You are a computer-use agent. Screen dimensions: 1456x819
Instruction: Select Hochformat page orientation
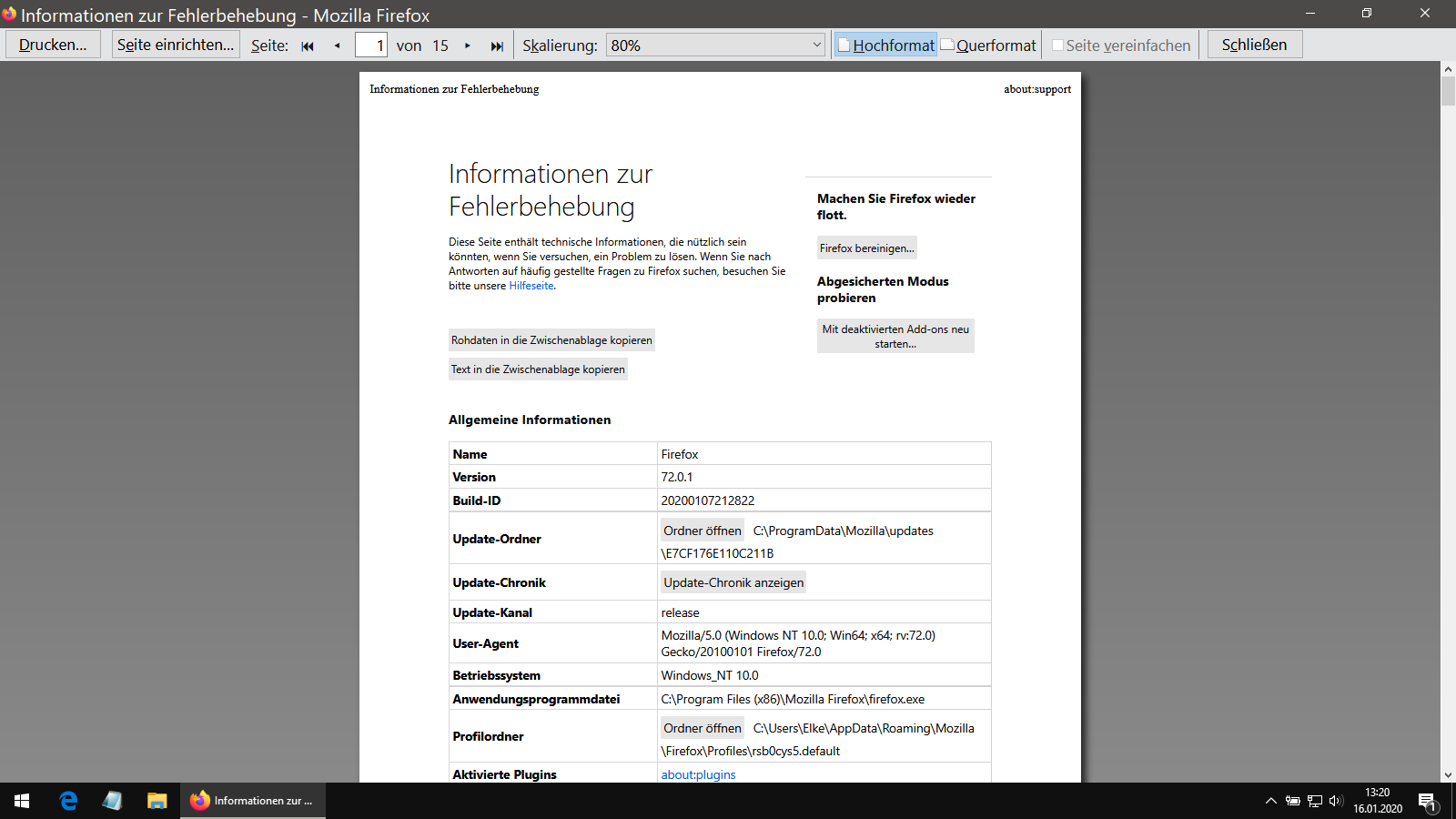coord(885,45)
